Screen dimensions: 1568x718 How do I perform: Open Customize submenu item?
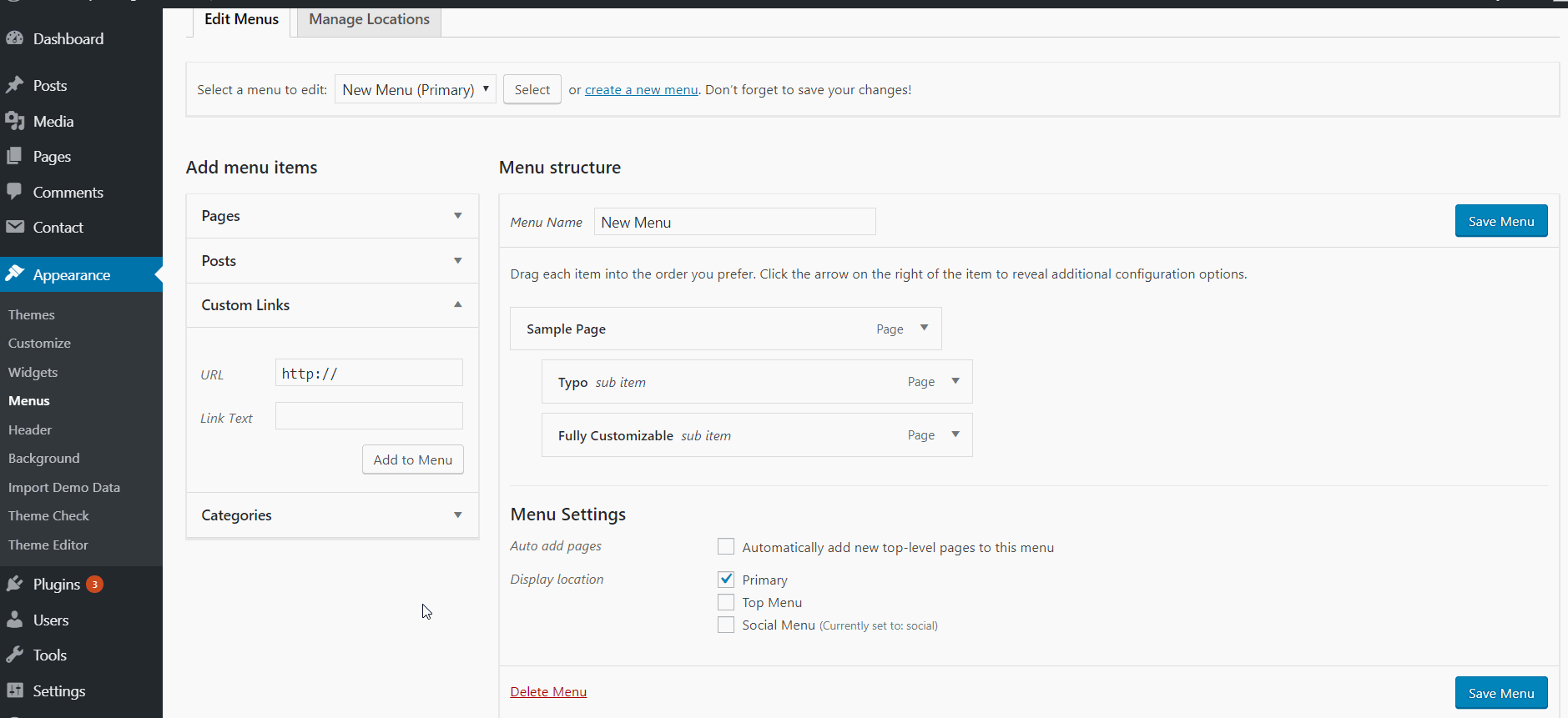[39, 343]
